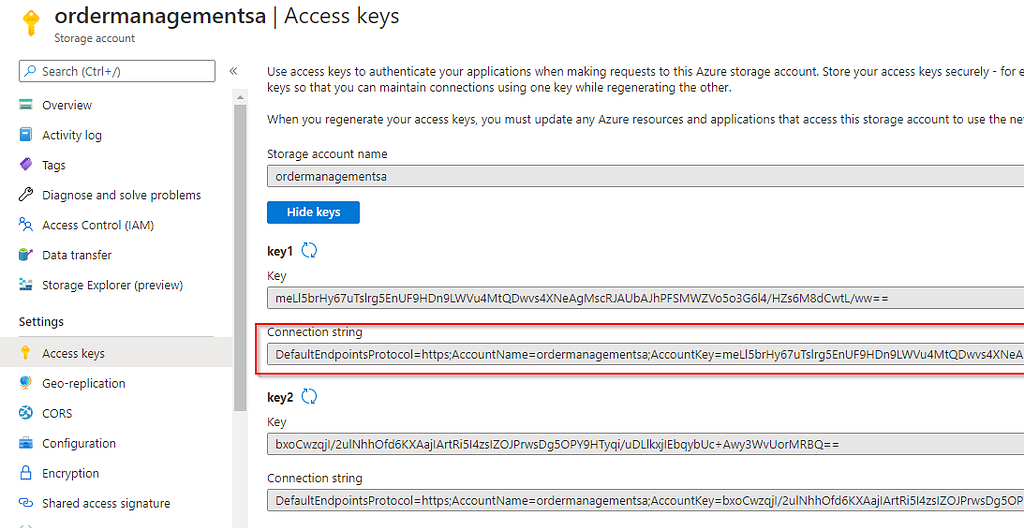Click the Hide keys button
Image resolution: width=1024 pixels, height=528 pixels.
313,212
